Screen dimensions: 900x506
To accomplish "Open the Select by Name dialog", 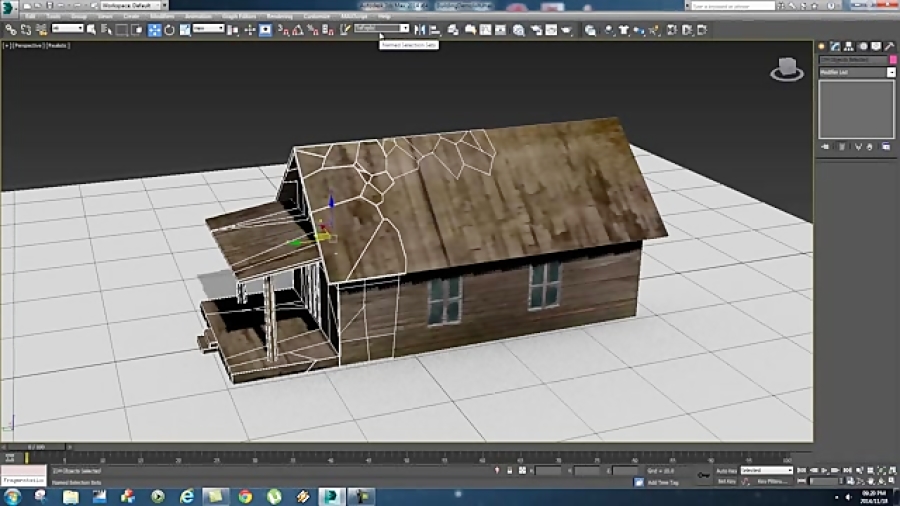I will 106,30.
